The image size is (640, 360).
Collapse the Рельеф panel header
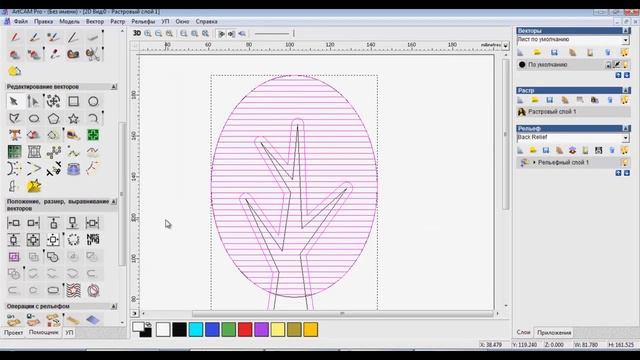pyautogui.click(x=626, y=129)
